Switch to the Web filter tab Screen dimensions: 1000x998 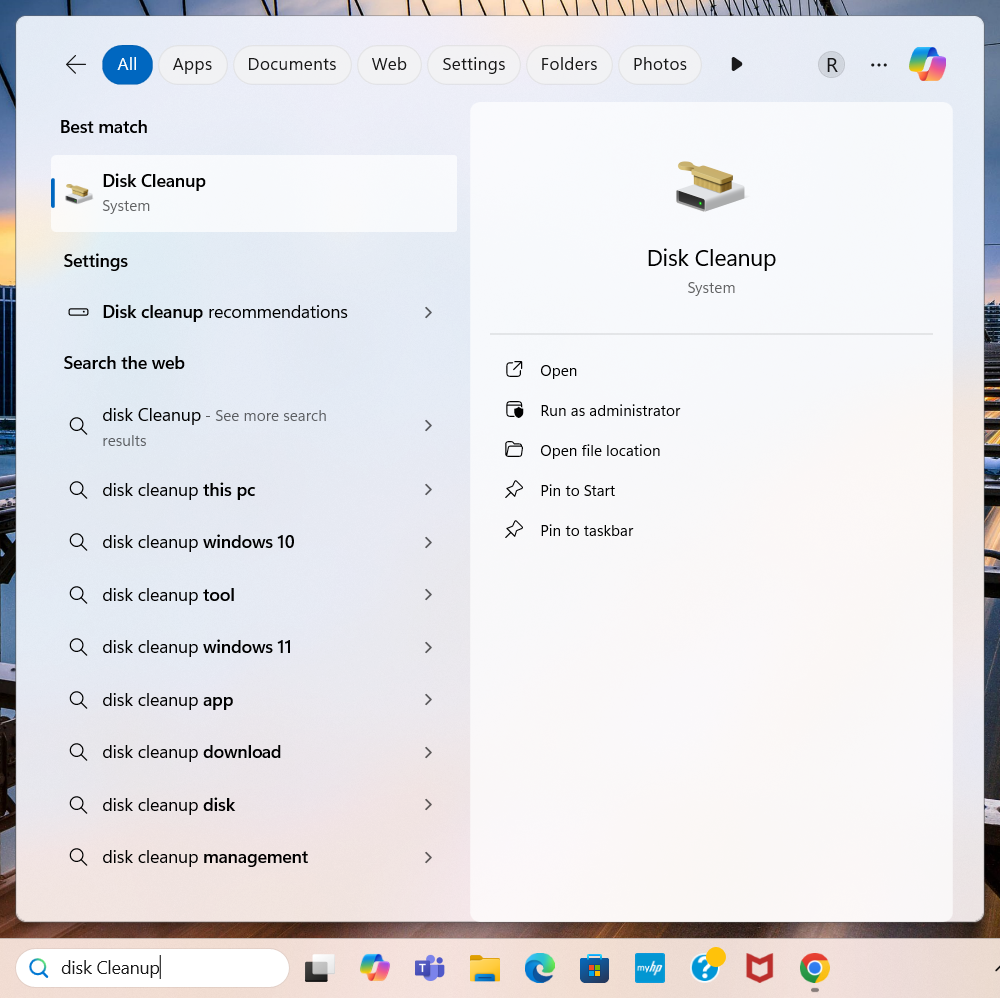[389, 64]
